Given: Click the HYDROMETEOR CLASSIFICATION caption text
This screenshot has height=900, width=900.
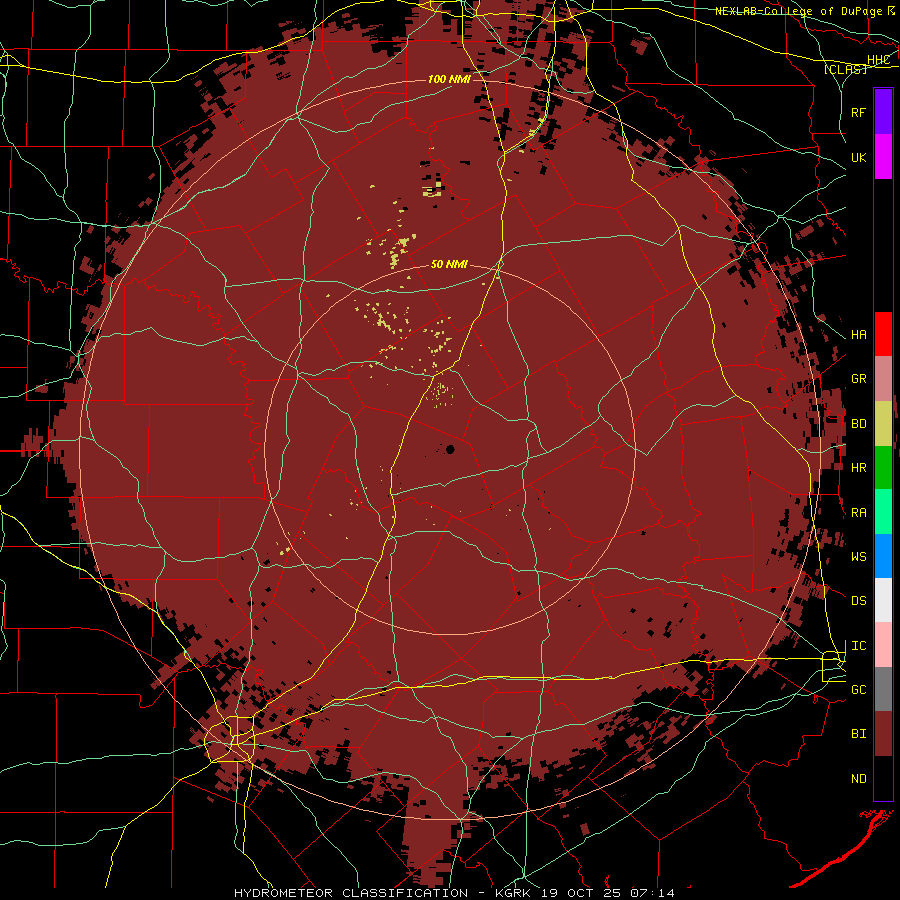Looking at the screenshot, I should pos(351,893).
